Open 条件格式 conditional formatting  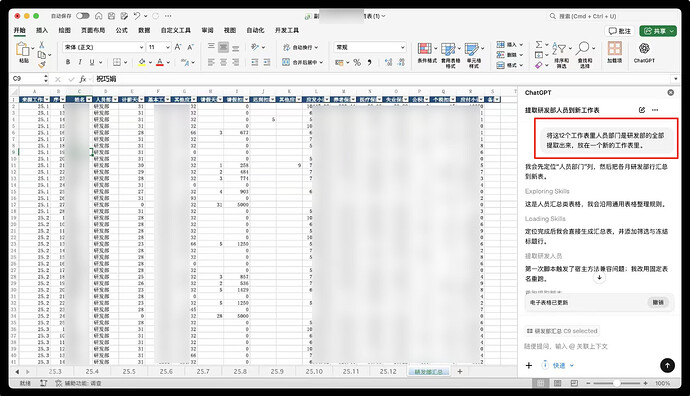[427, 53]
